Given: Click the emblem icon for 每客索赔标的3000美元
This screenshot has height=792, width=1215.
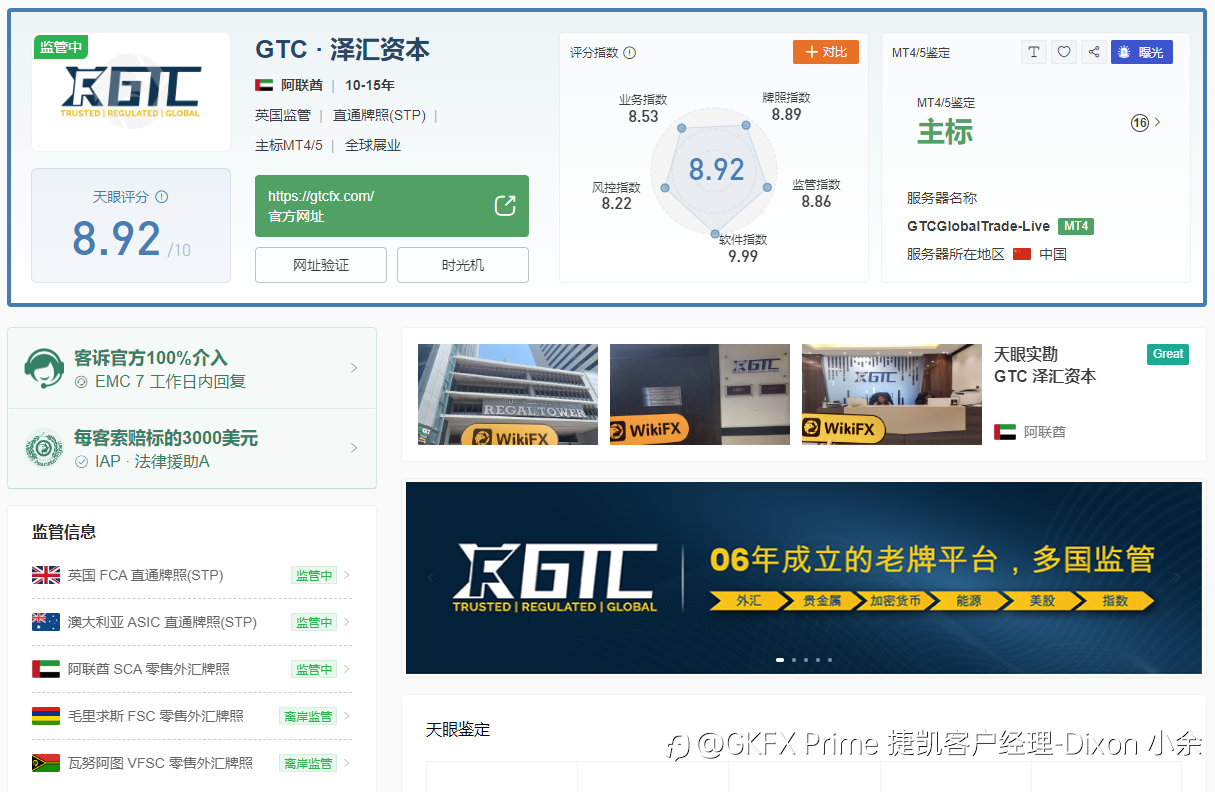Looking at the screenshot, I should click(x=44, y=449).
